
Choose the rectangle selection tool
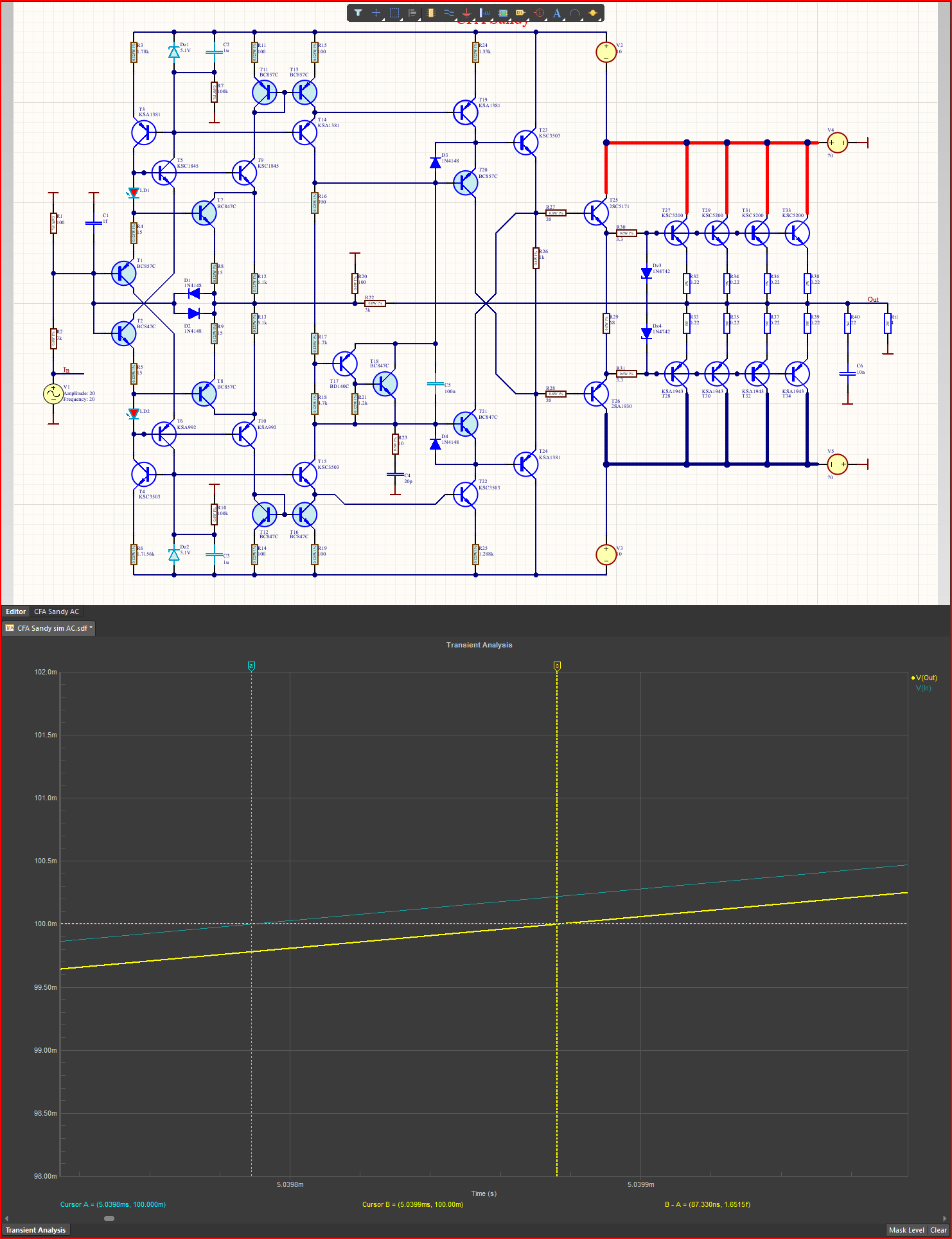[x=394, y=13]
